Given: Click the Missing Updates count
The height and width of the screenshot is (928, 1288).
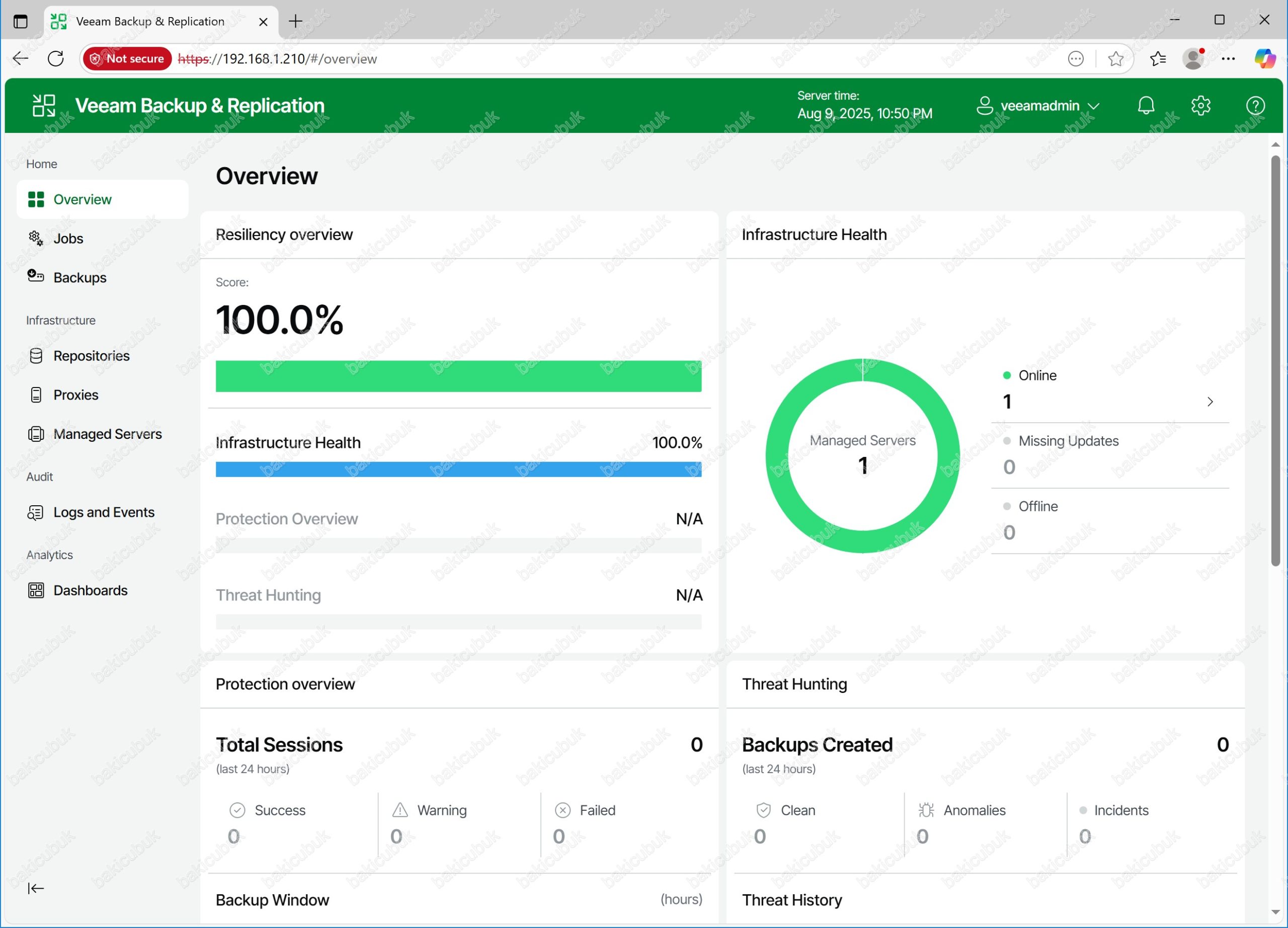Looking at the screenshot, I should coord(1009,467).
